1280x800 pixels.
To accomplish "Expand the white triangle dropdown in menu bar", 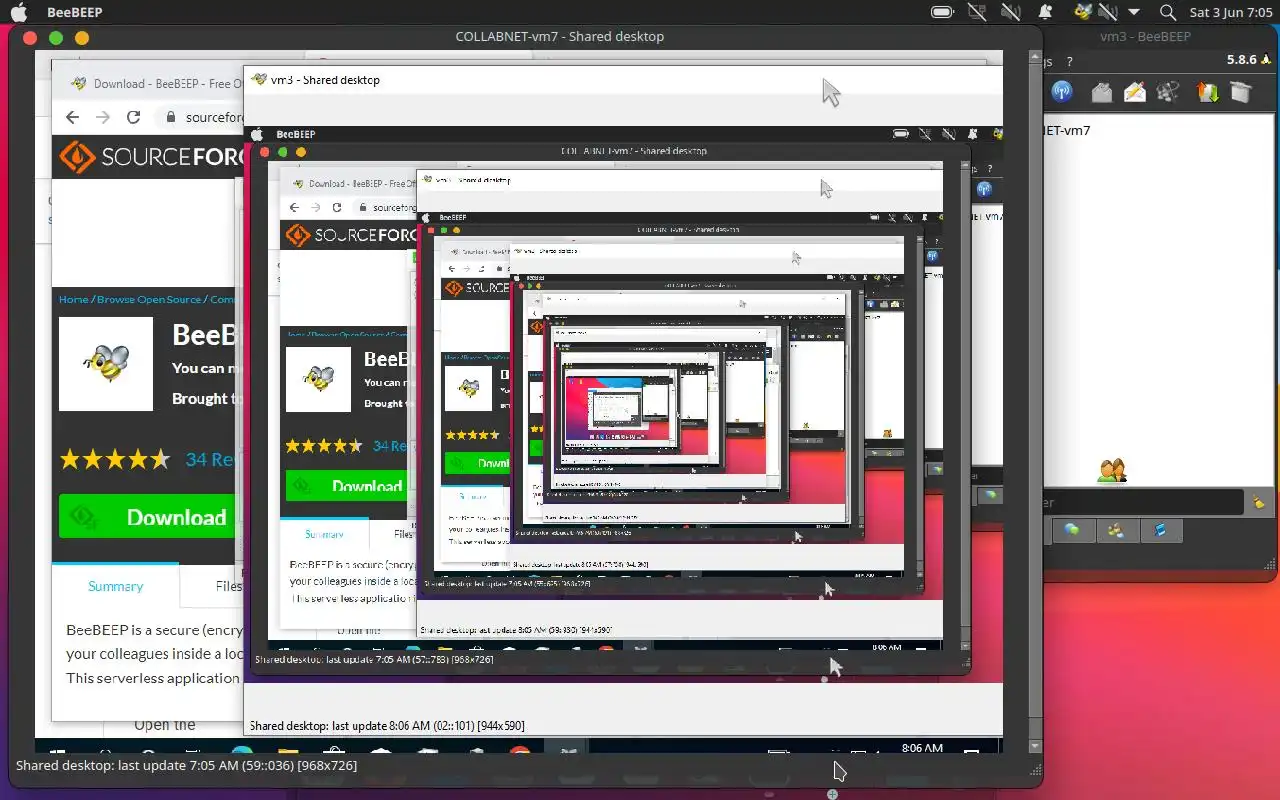I will click(x=1133, y=12).
